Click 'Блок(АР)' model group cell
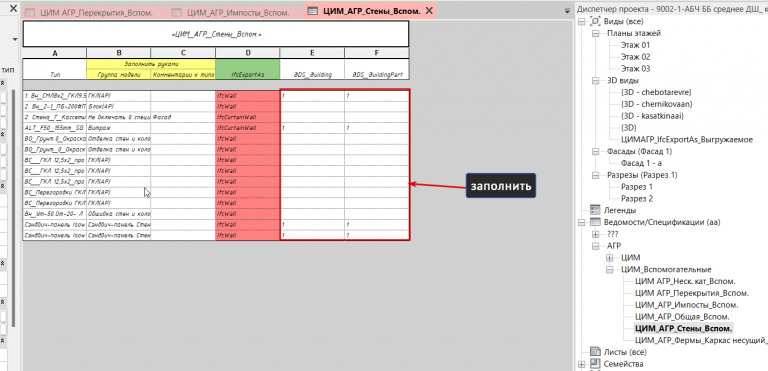This screenshot has height=371, width=768. [x=119, y=106]
